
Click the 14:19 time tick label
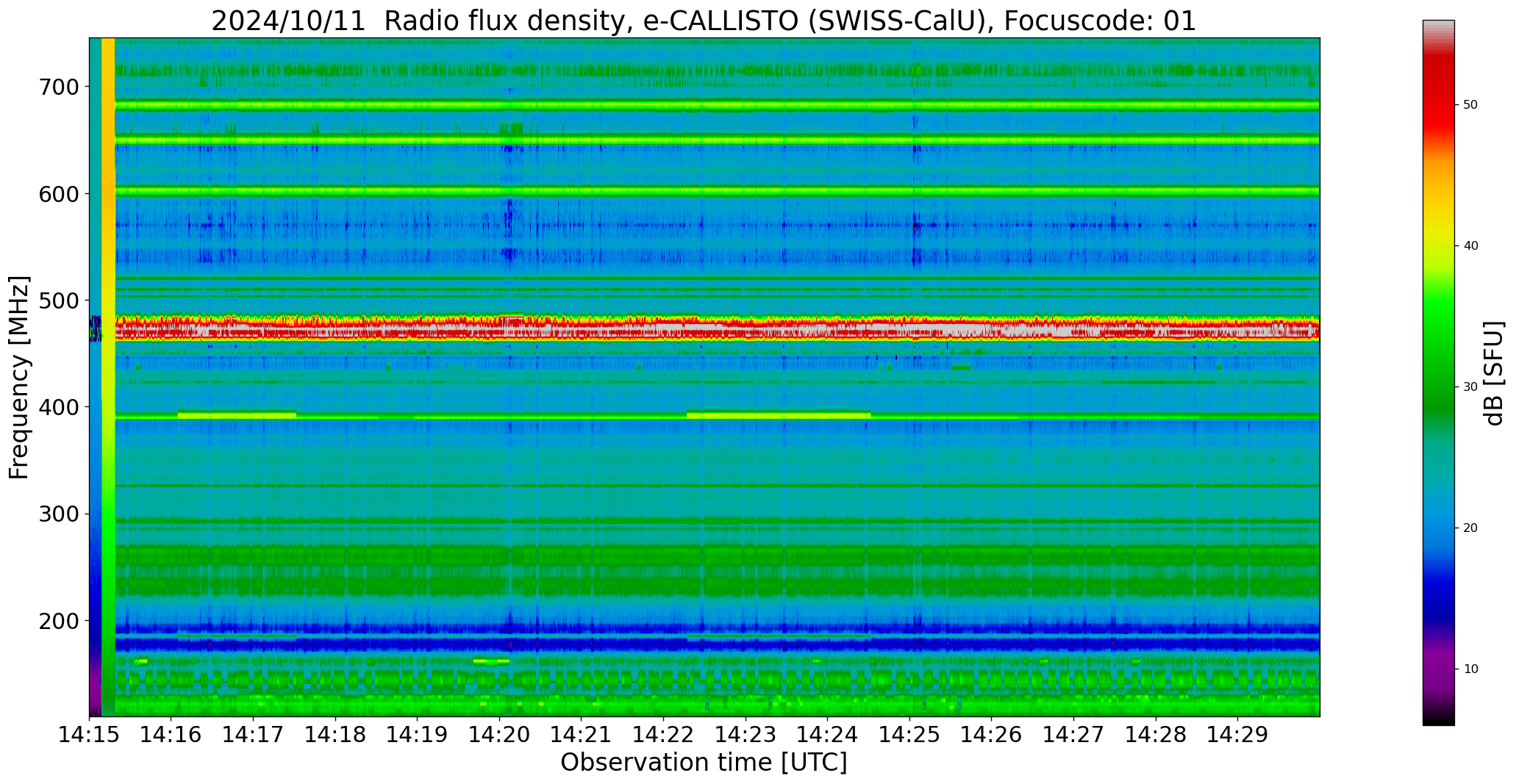click(418, 734)
